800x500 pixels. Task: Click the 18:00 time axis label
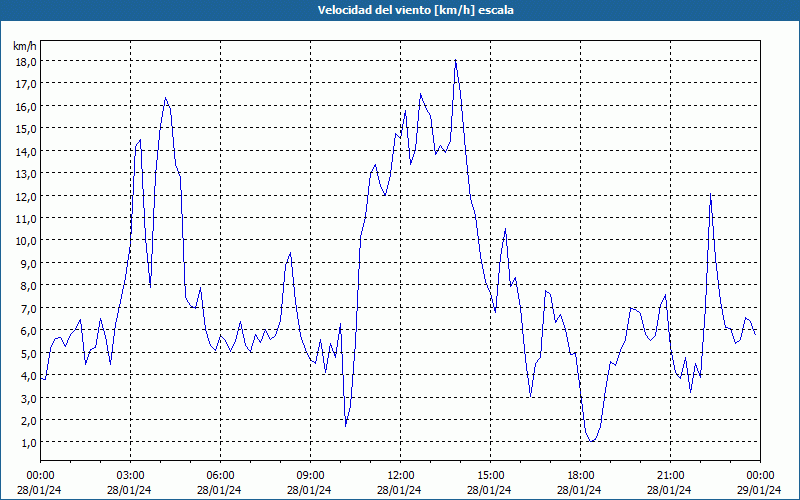click(x=580, y=476)
